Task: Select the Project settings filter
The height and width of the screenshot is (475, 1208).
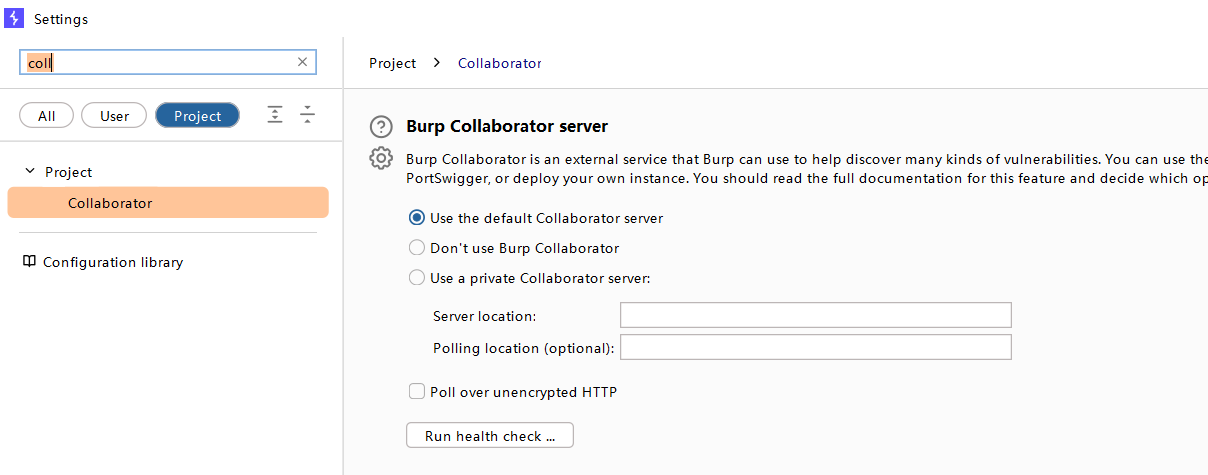Action: click(x=198, y=116)
